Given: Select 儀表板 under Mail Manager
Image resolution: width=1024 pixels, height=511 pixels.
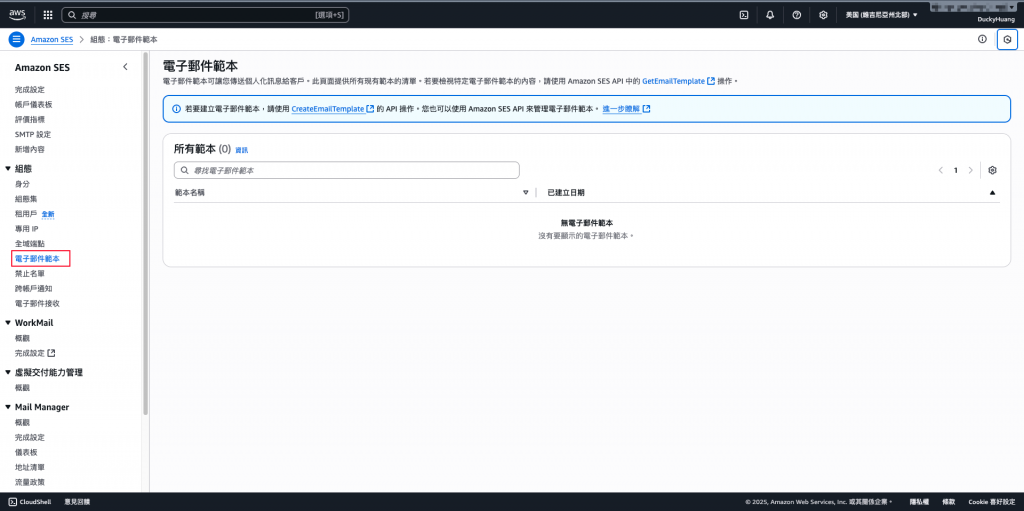Looking at the screenshot, I should [x=26, y=452].
